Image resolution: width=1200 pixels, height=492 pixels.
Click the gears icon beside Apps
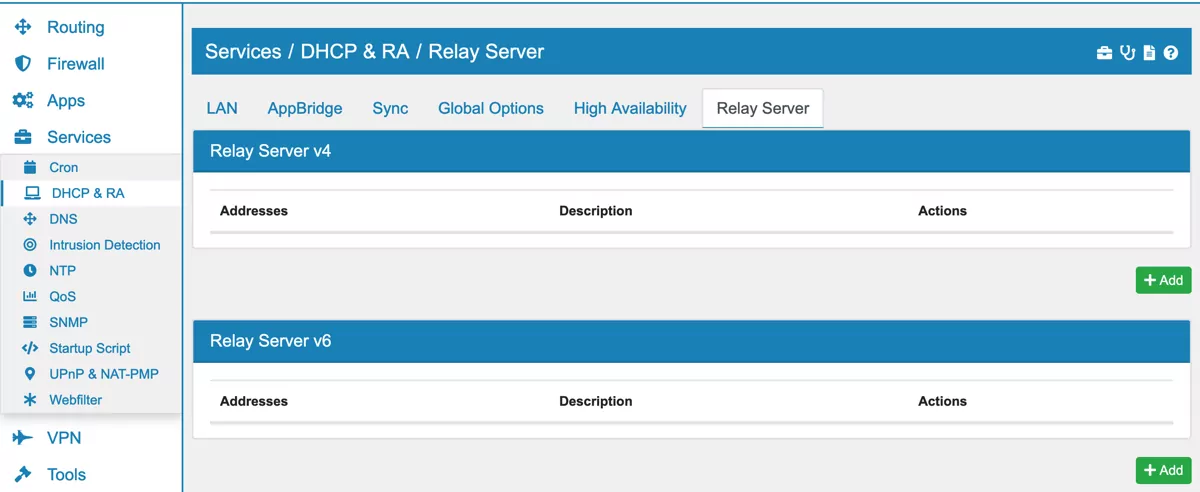coord(23,101)
